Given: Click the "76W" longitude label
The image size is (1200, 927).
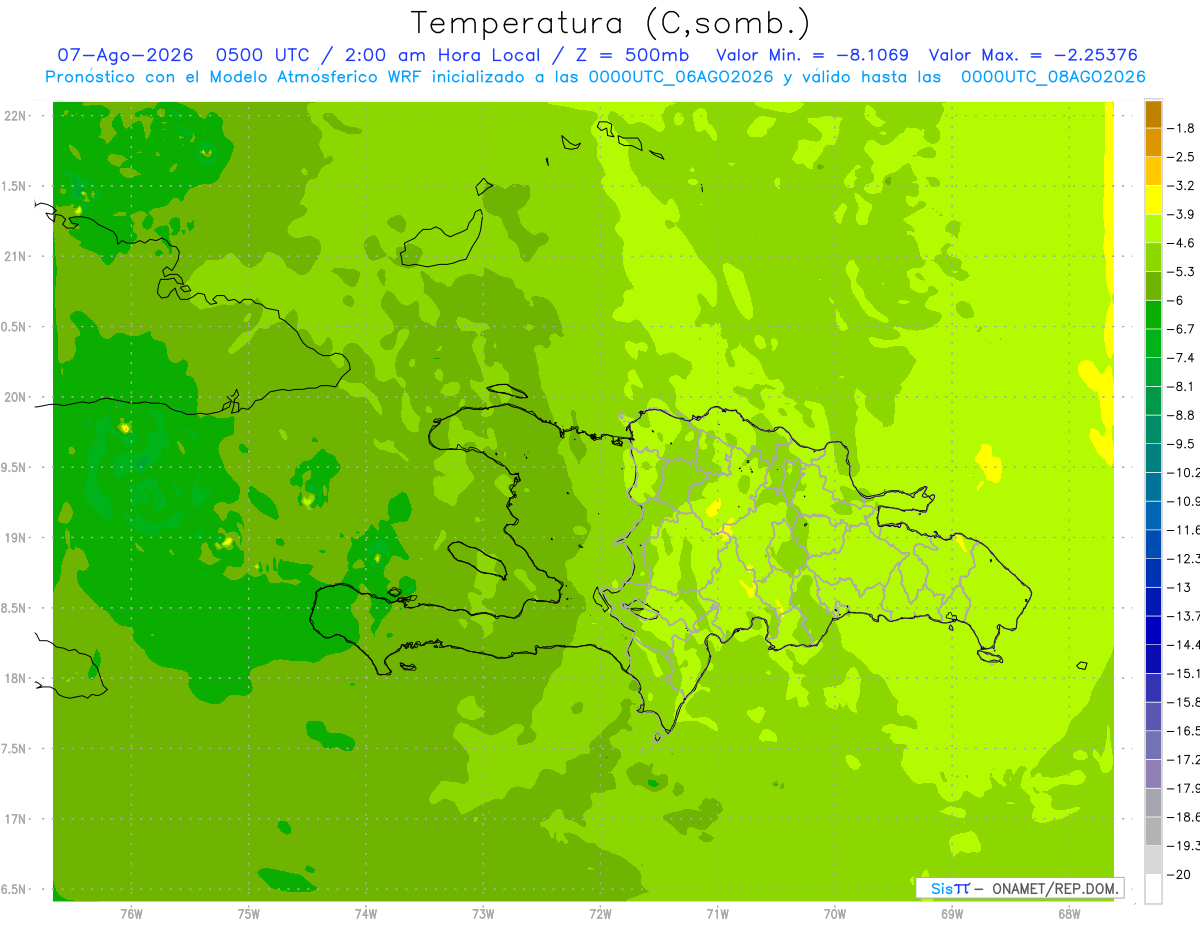Looking at the screenshot, I should pyautogui.click(x=131, y=913).
